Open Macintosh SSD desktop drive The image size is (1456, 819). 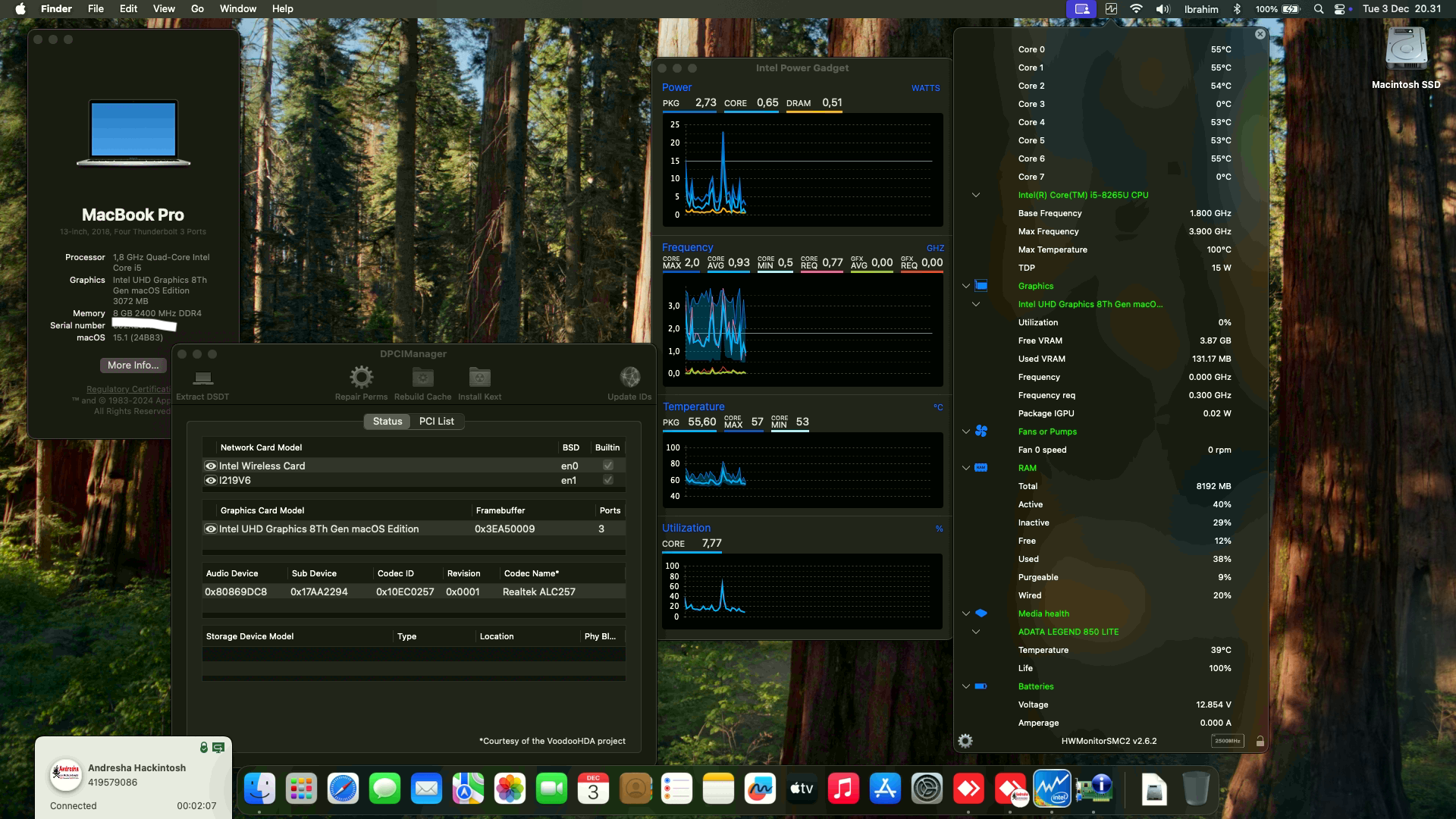pos(1406,50)
